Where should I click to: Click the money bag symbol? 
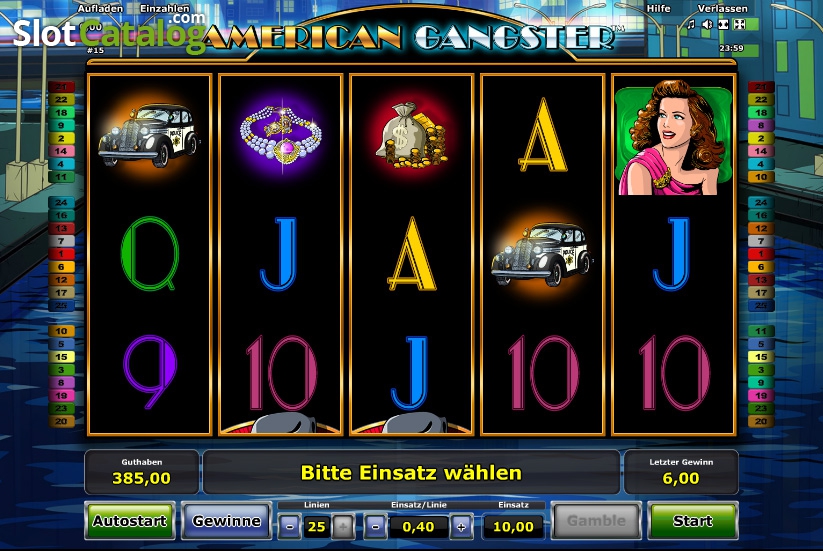(x=412, y=135)
